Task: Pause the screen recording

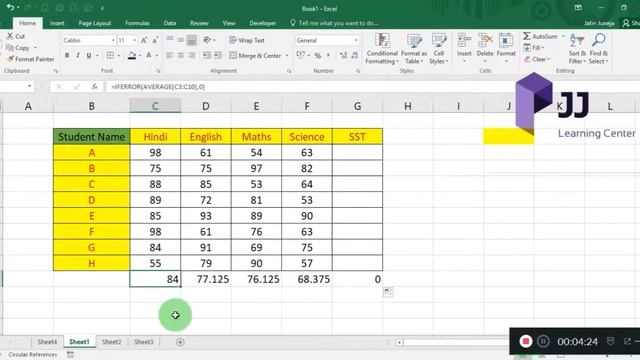Action: [x=543, y=341]
